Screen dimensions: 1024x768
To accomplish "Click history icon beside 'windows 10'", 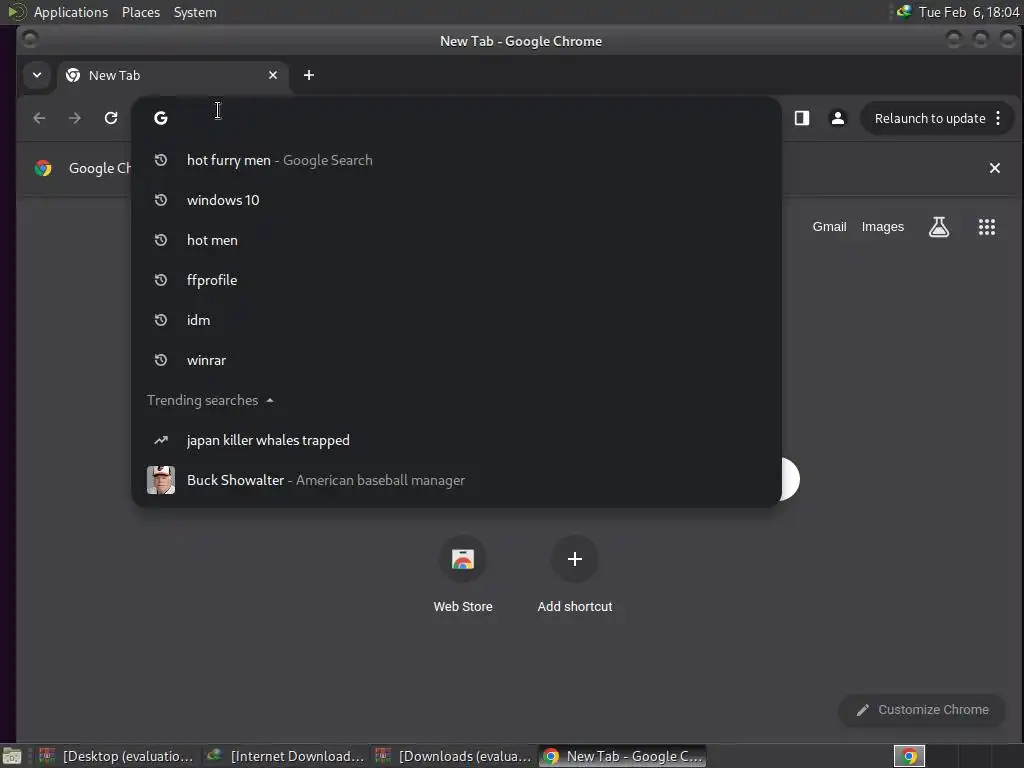I will [x=161, y=200].
